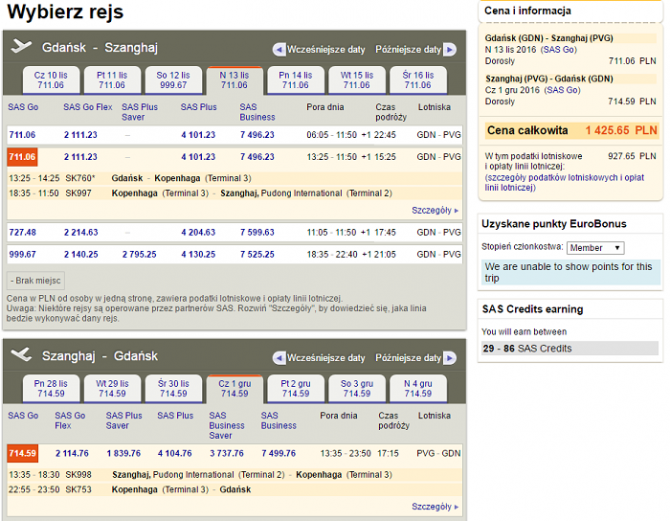Open the Stopień członkostwa Member dropdown
This screenshot has height=521, width=670.
pos(595,248)
